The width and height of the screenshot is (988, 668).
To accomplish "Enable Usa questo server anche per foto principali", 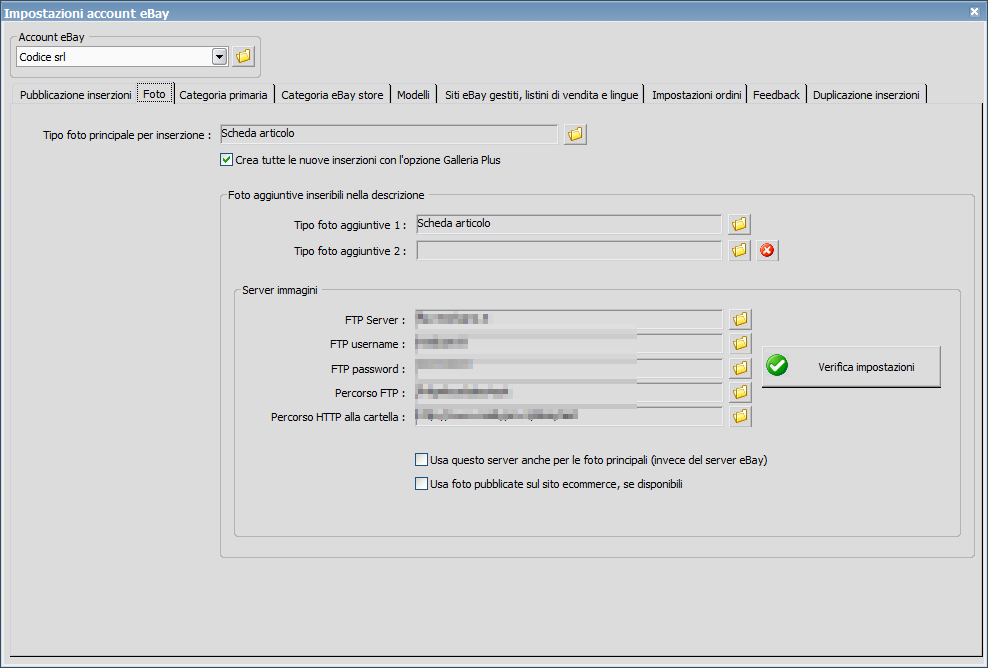I will point(422,460).
